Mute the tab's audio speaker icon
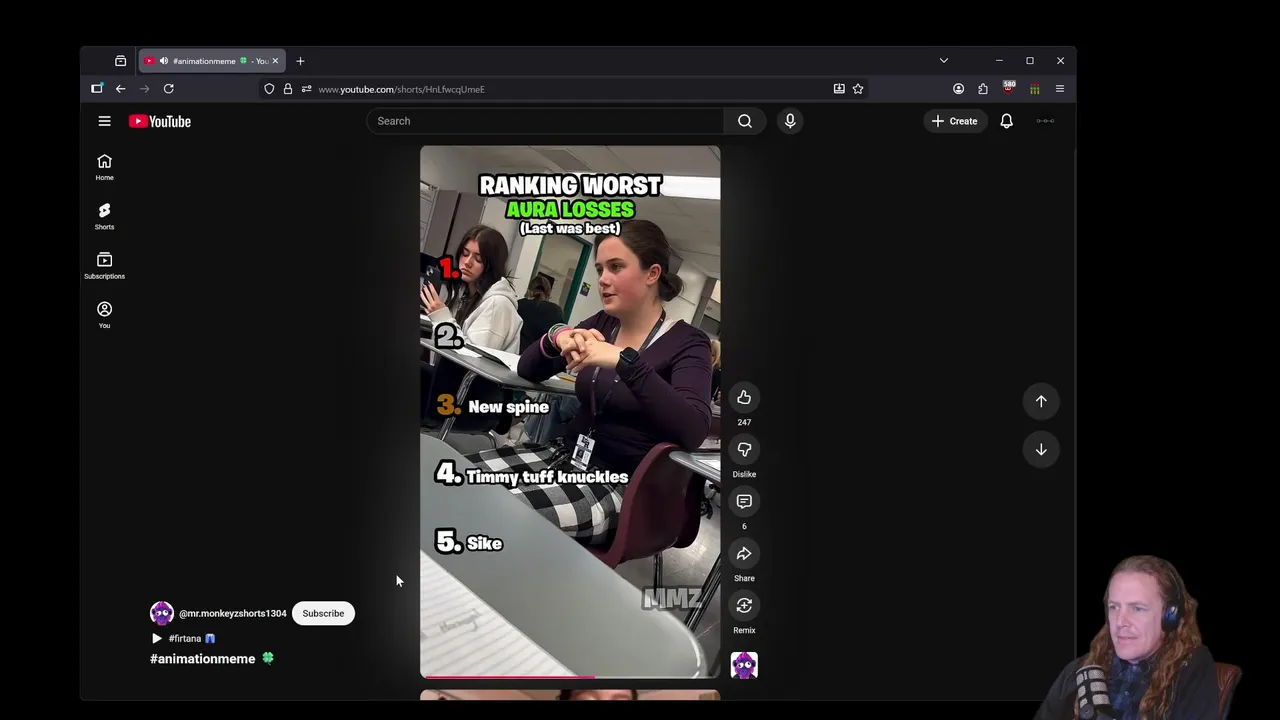Image resolution: width=1280 pixels, height=720 pixels. [x=164, y=61]
